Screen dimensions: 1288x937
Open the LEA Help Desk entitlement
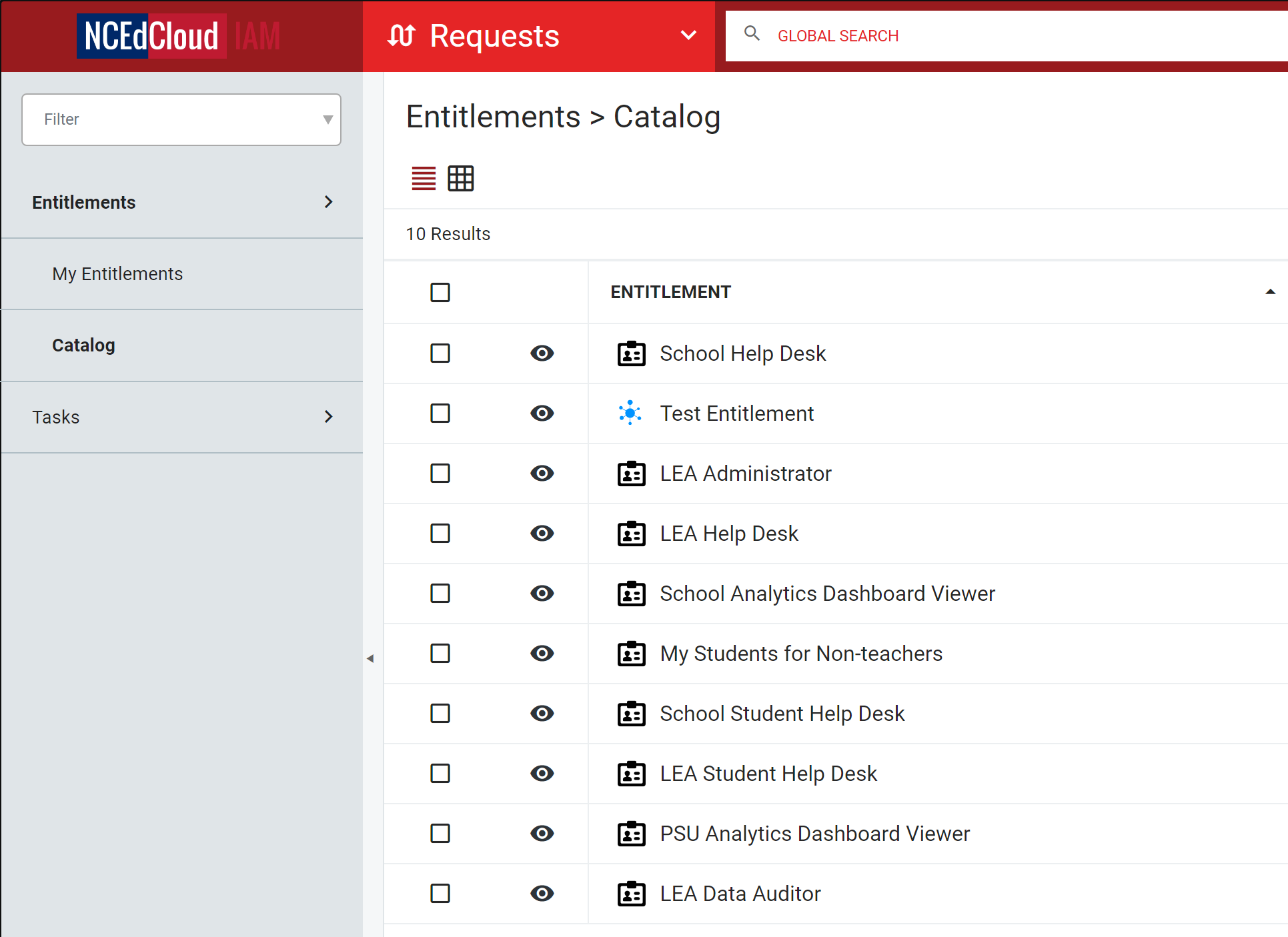tap(729, 534)
